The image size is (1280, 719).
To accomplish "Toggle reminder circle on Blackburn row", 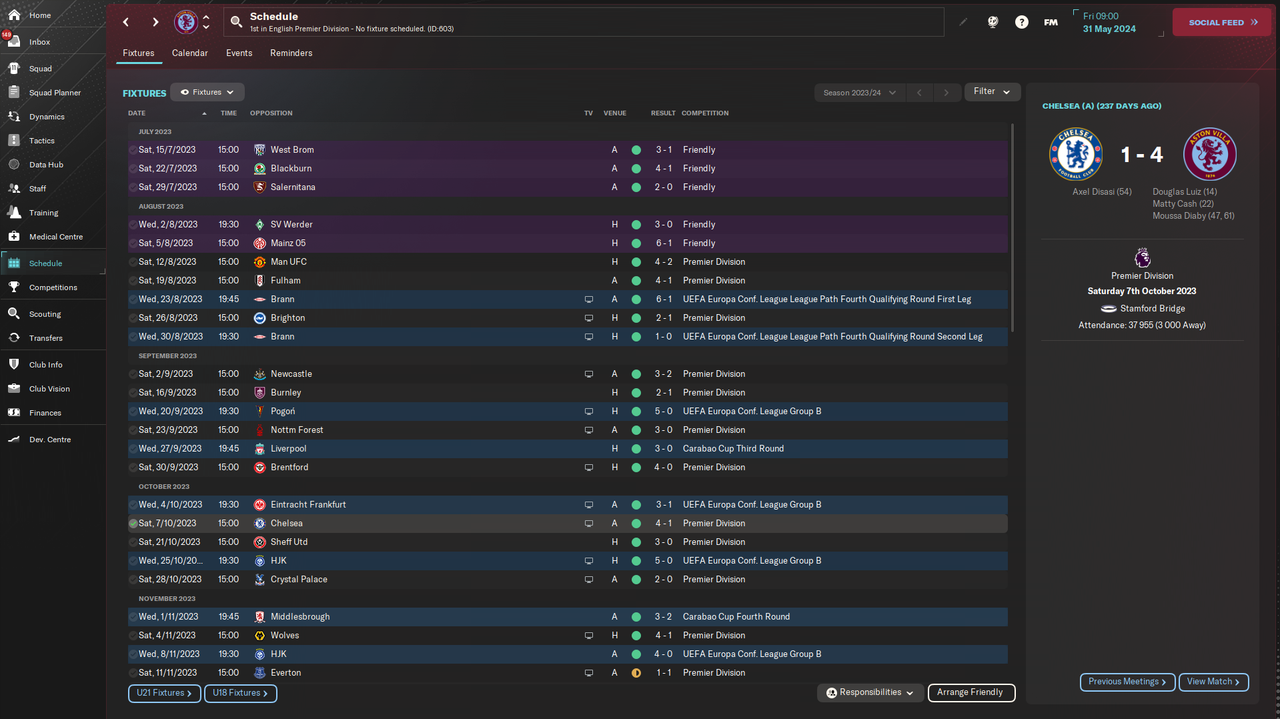I will (x=133, y=169).
